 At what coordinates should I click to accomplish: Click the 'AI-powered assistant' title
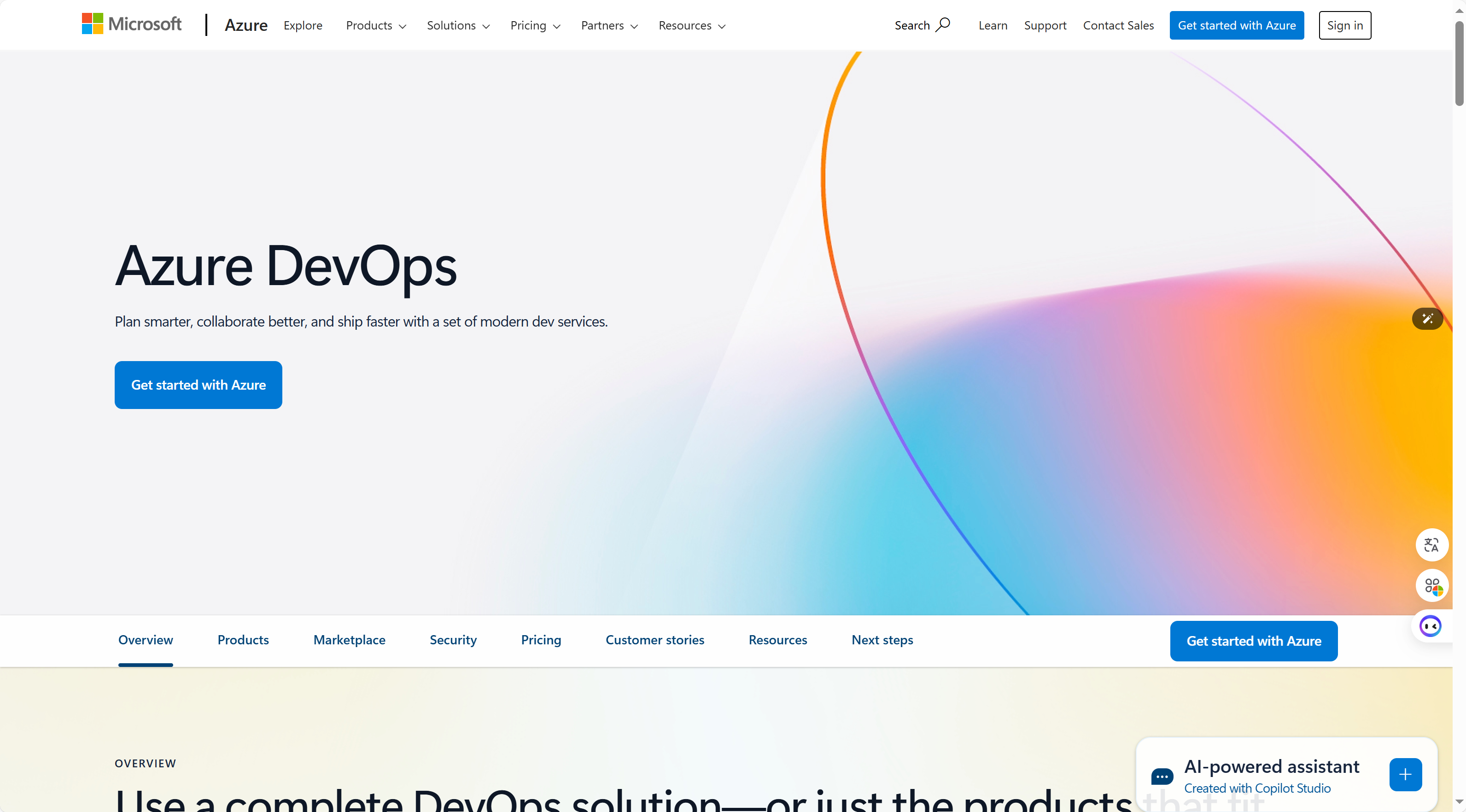(1271, 766)
